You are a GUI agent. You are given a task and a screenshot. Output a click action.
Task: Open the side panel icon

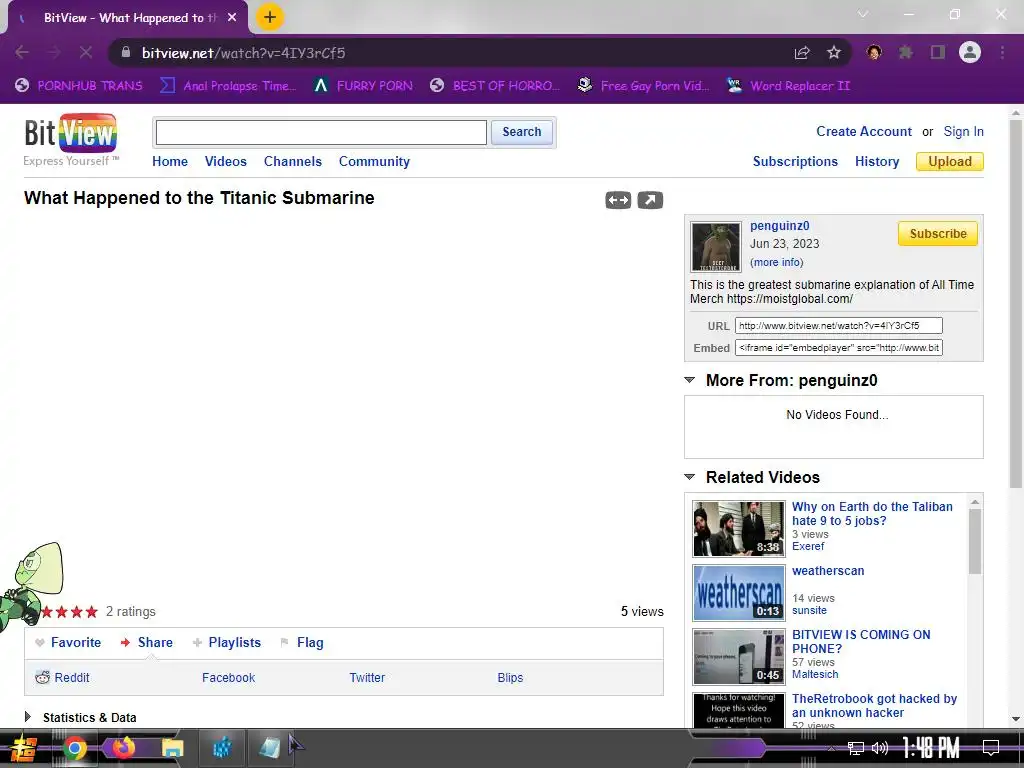pos(938,52)
